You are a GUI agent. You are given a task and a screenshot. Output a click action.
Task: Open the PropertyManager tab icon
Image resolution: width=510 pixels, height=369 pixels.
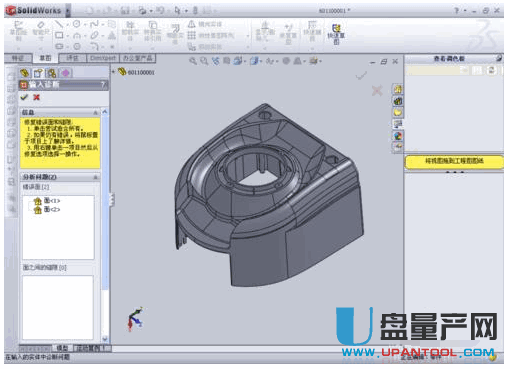pos(38,73)
